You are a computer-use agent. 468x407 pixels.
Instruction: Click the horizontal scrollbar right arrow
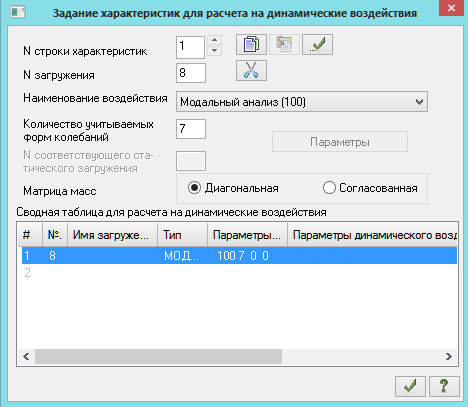coord(449,356)
